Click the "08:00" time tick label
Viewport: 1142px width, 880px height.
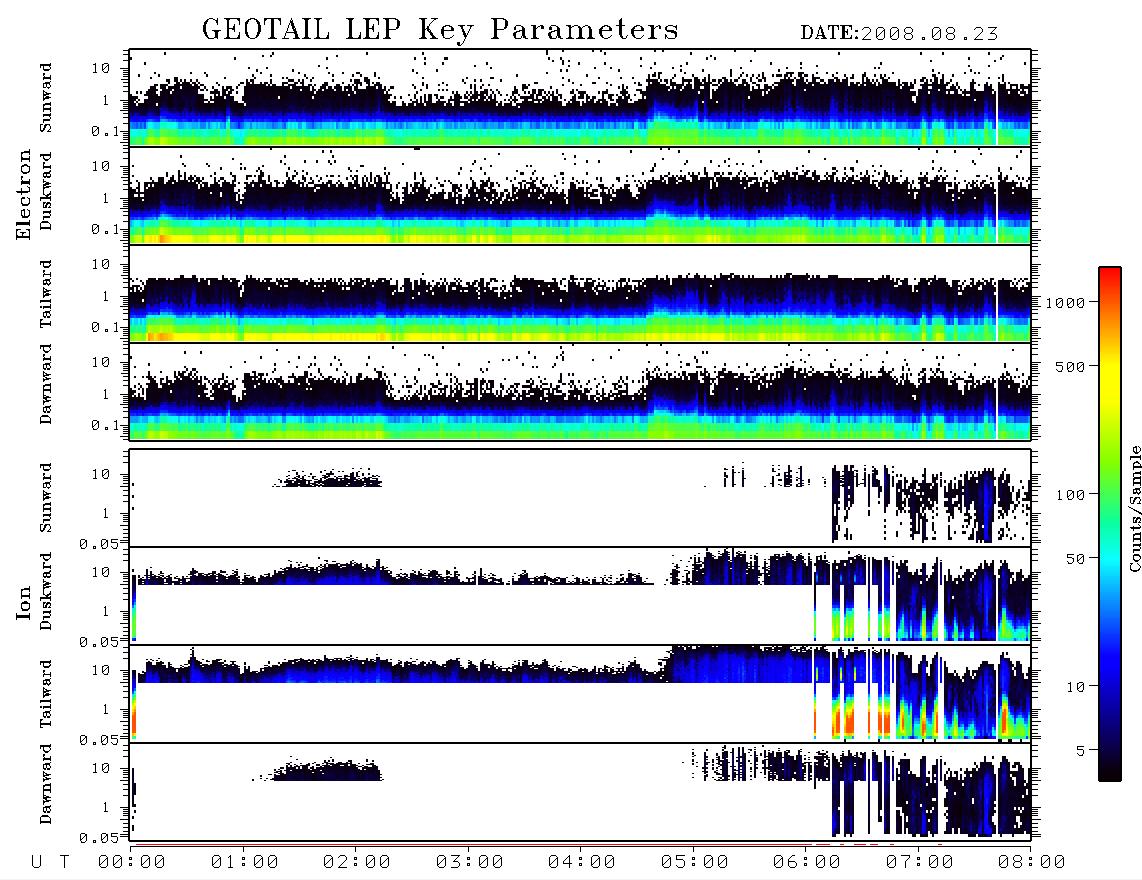(1032, 862)
